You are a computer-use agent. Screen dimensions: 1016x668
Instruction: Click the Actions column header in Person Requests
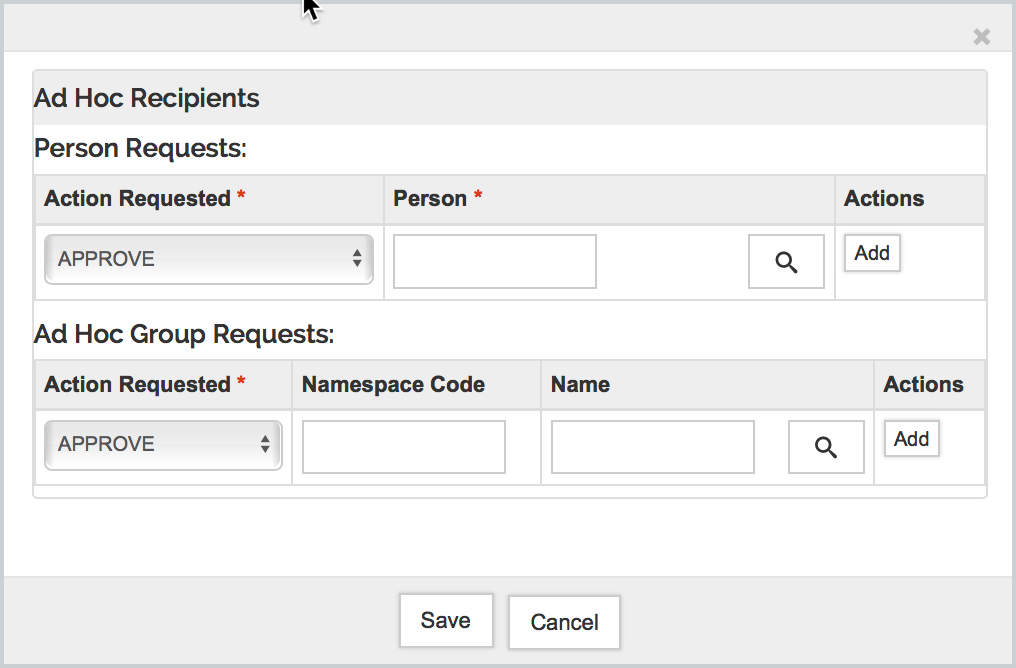[884, 199]
